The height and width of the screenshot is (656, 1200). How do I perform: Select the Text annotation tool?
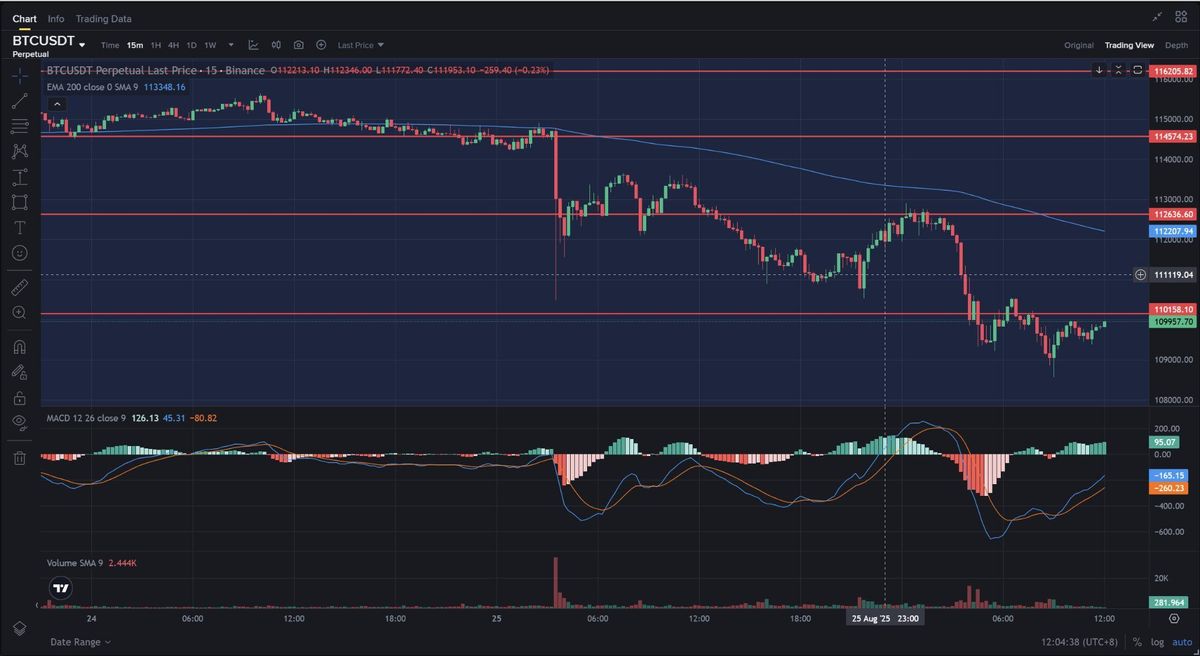point(19,228)
